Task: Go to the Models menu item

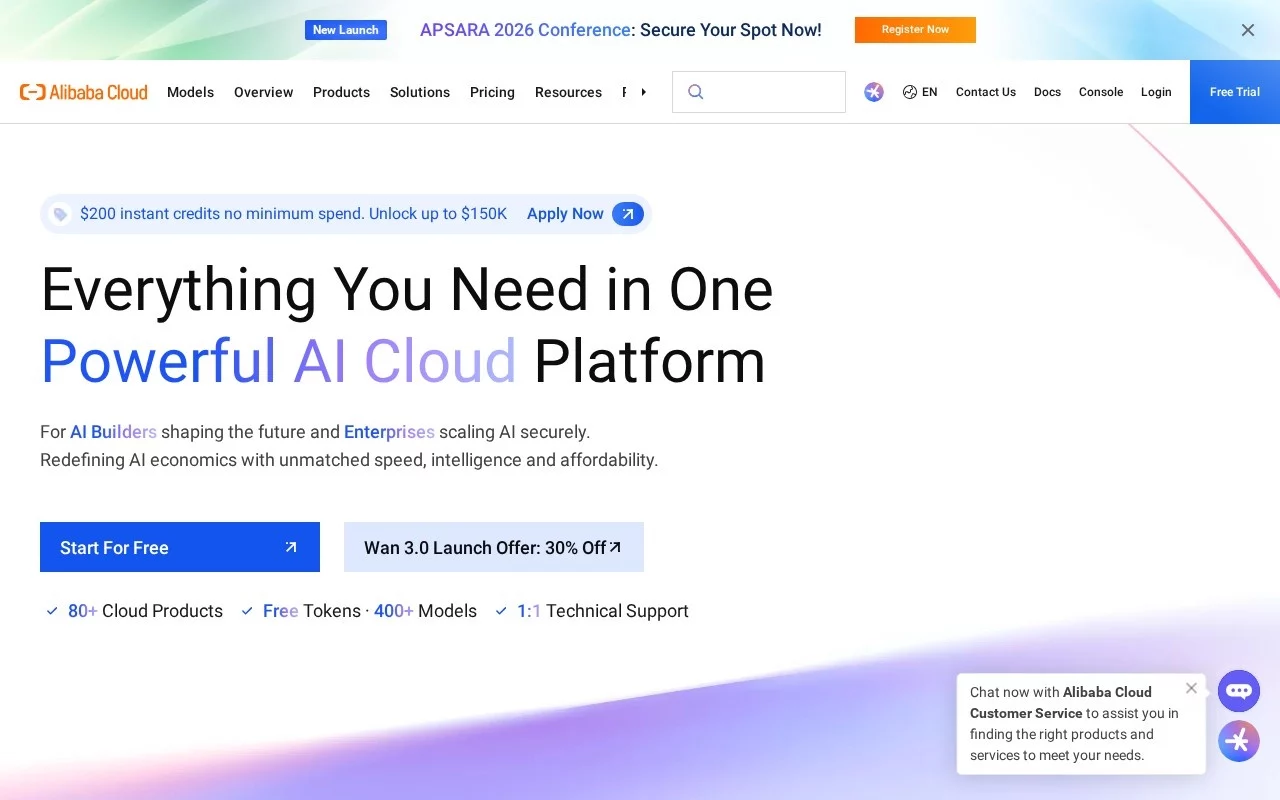Action: (190, 92)
